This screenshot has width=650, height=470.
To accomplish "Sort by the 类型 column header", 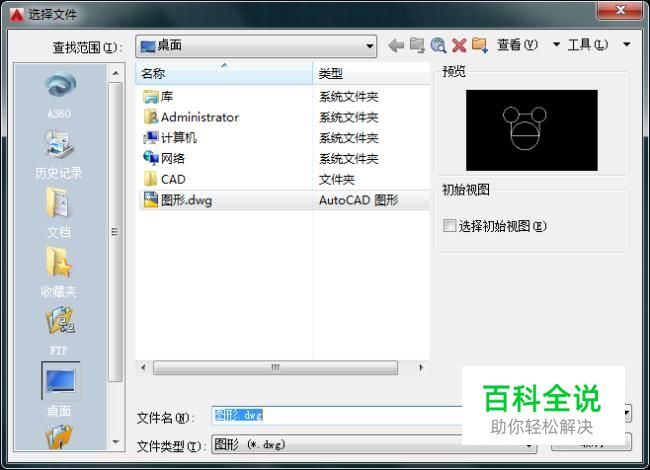I will pyautogui.click(x=371, y=74).
